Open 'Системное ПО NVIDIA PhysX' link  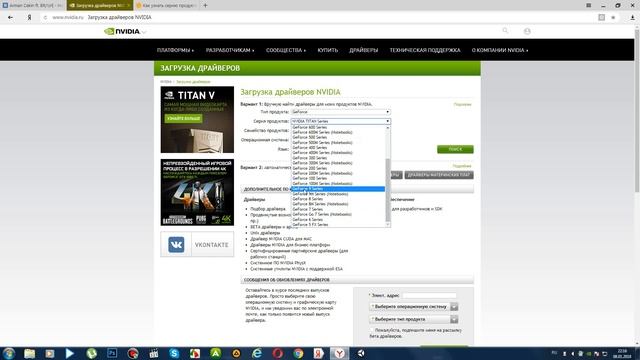[x=278, y=263]
